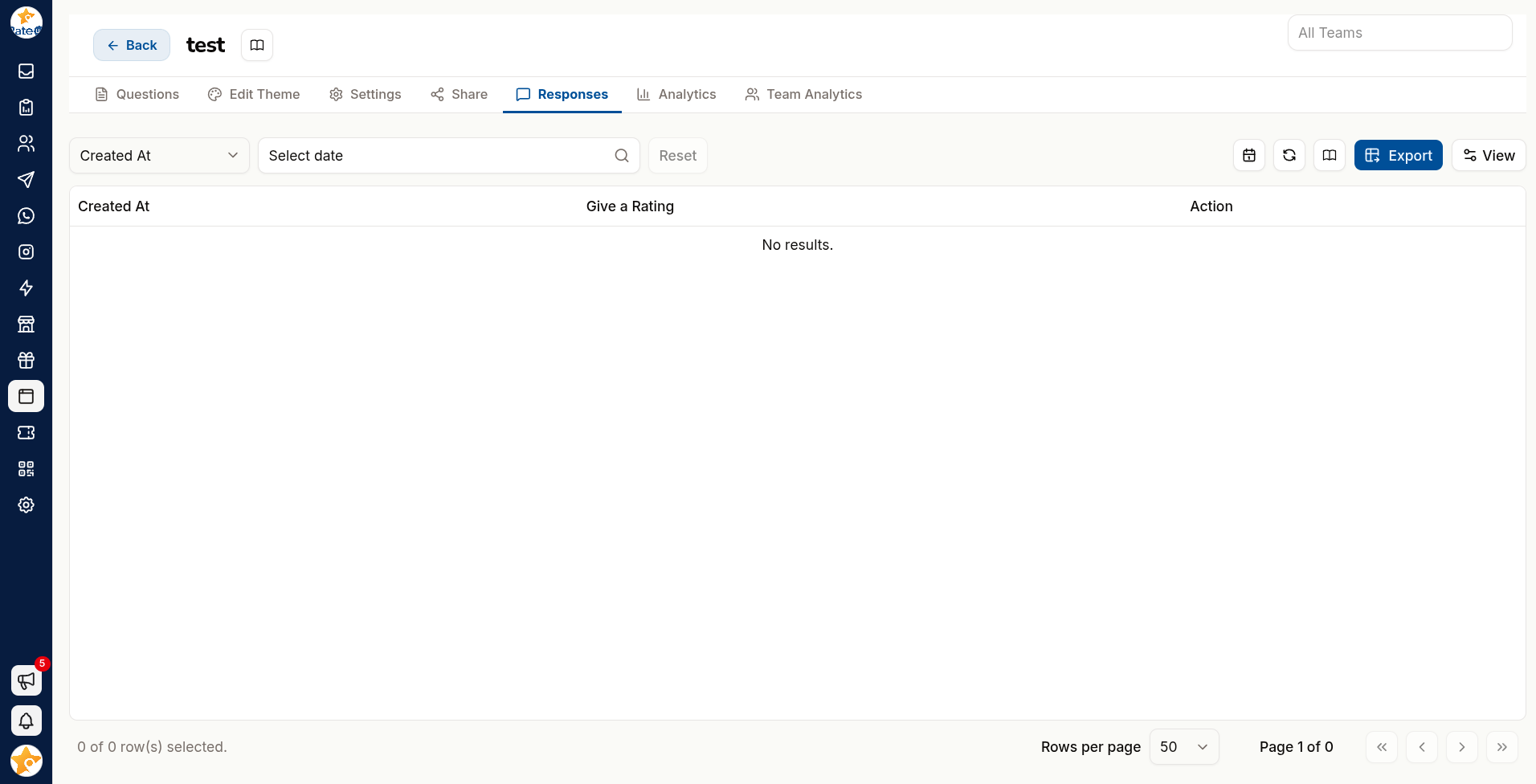This screenshot has width=1536, height=784.
Task: Open the clipboard reports sidebar icon
Action: point(26,107)
